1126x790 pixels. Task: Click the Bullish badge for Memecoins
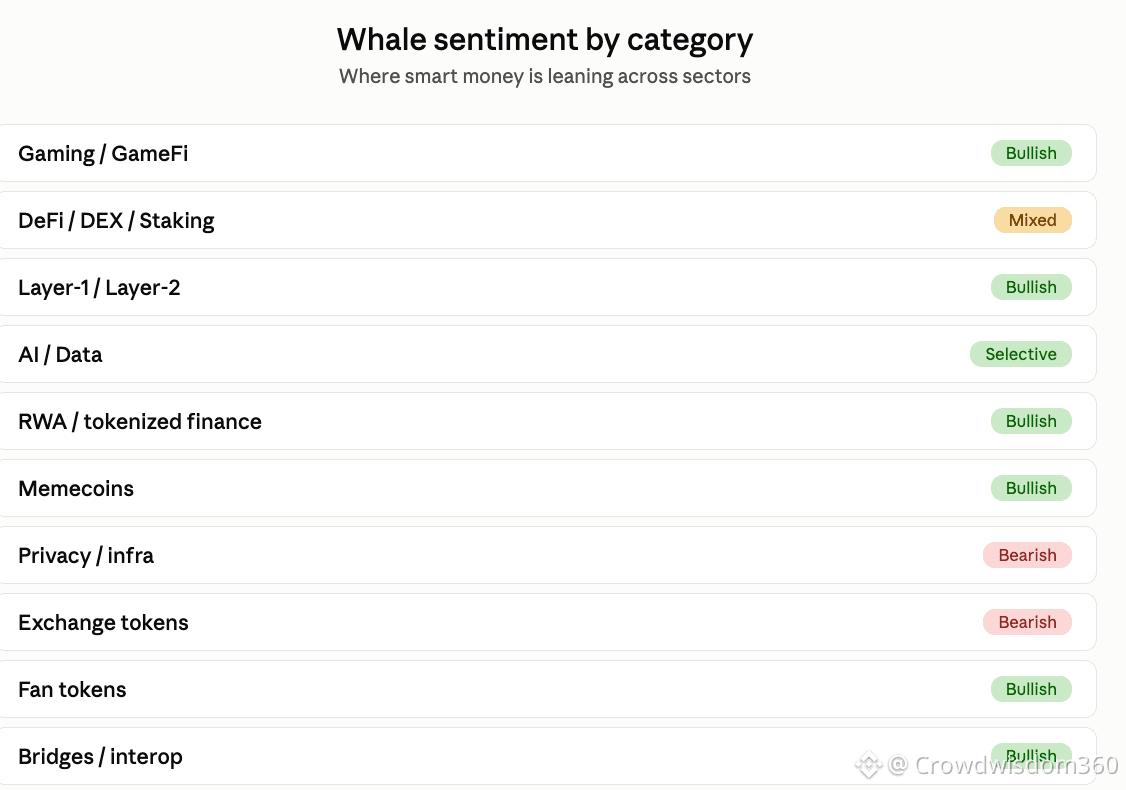[1031, 488]
